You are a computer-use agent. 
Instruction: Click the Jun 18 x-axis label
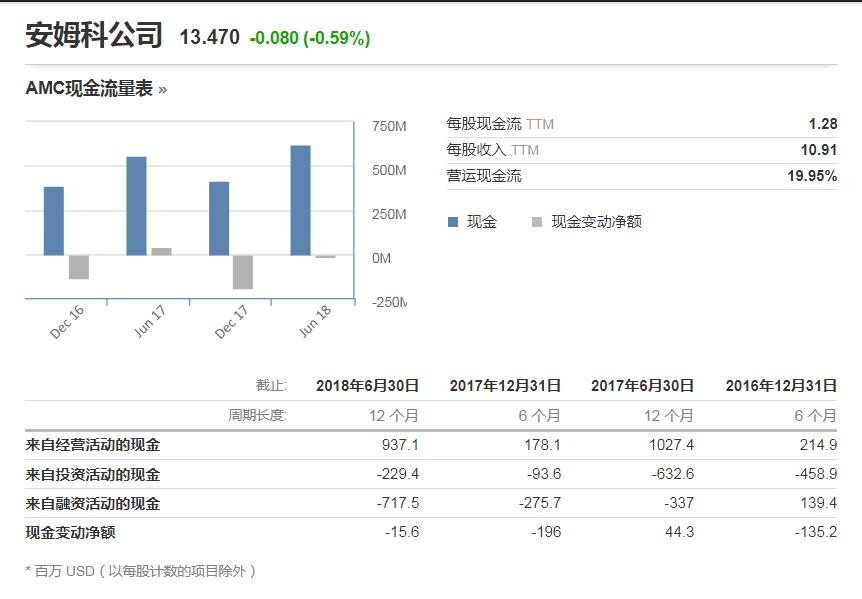[x=314, y=321]
